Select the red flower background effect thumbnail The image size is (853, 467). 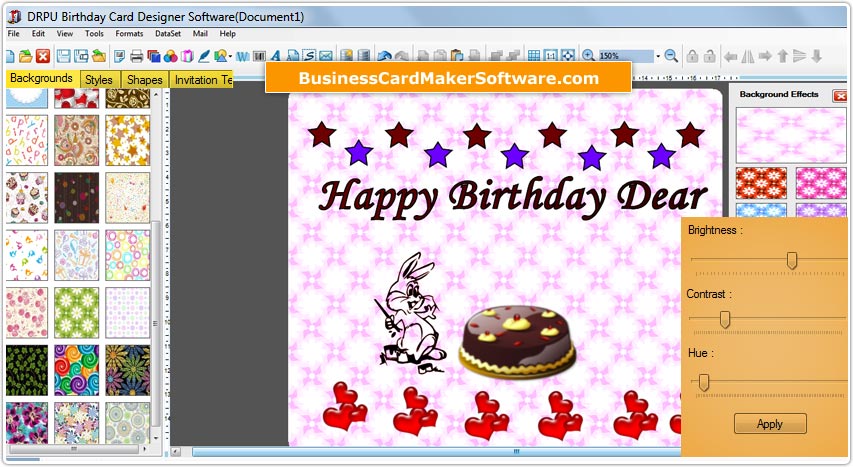click(761, 183)
